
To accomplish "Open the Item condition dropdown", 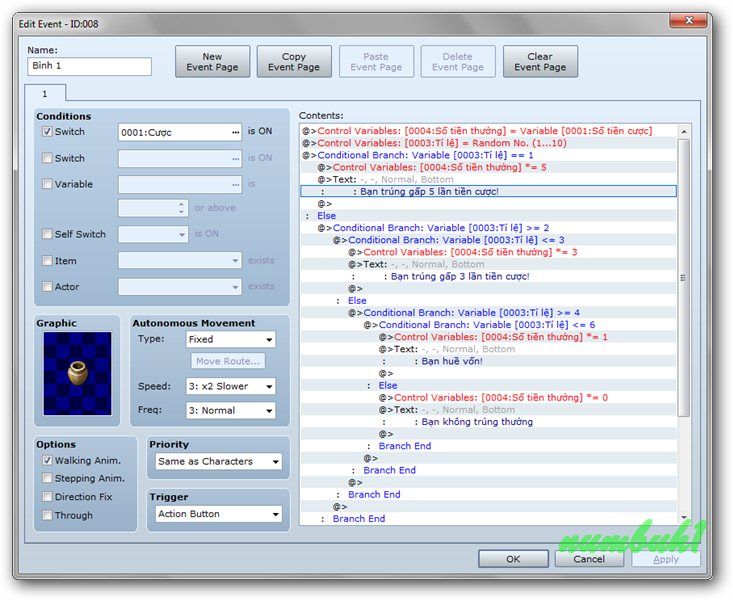I will point(180,260).
